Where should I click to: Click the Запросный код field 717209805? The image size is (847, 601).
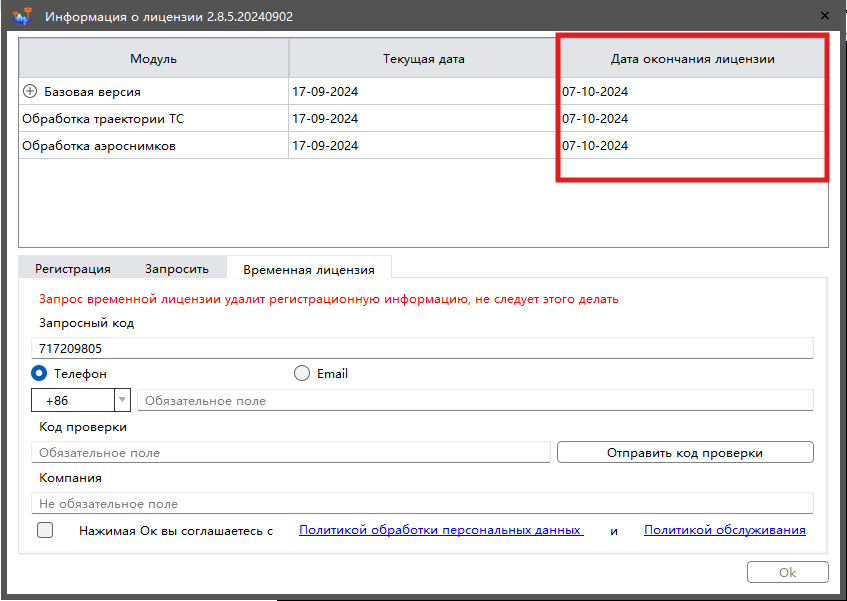point(422,348)
